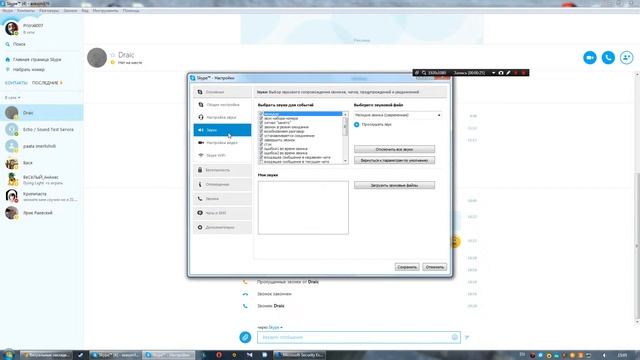
Task: Start a voice call with Draic
Action: tap(608, 58)
